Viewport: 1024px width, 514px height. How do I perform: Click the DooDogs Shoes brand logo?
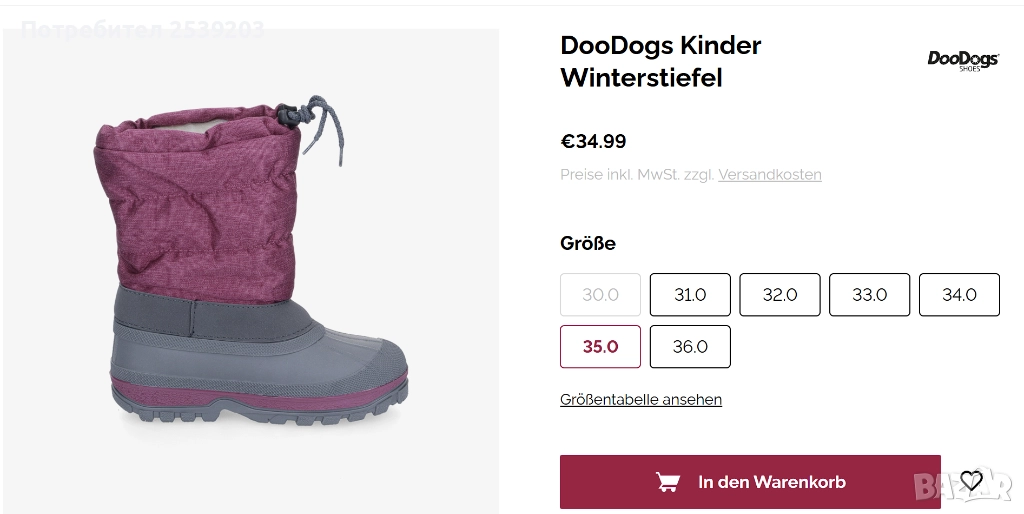click(x=962, y=61)
